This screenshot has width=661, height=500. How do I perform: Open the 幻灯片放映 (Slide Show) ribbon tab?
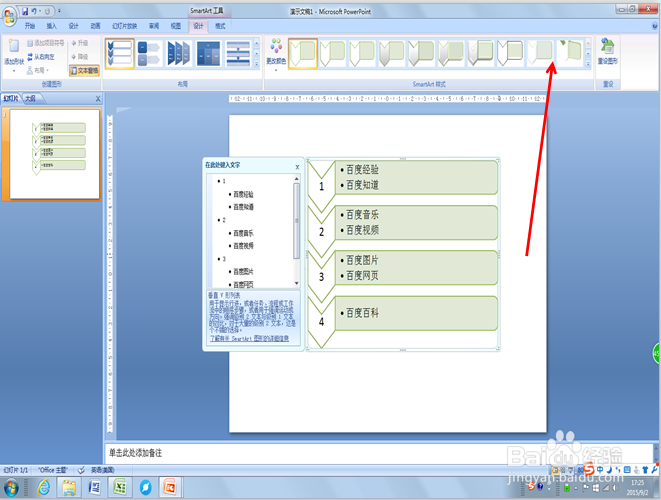124,26
